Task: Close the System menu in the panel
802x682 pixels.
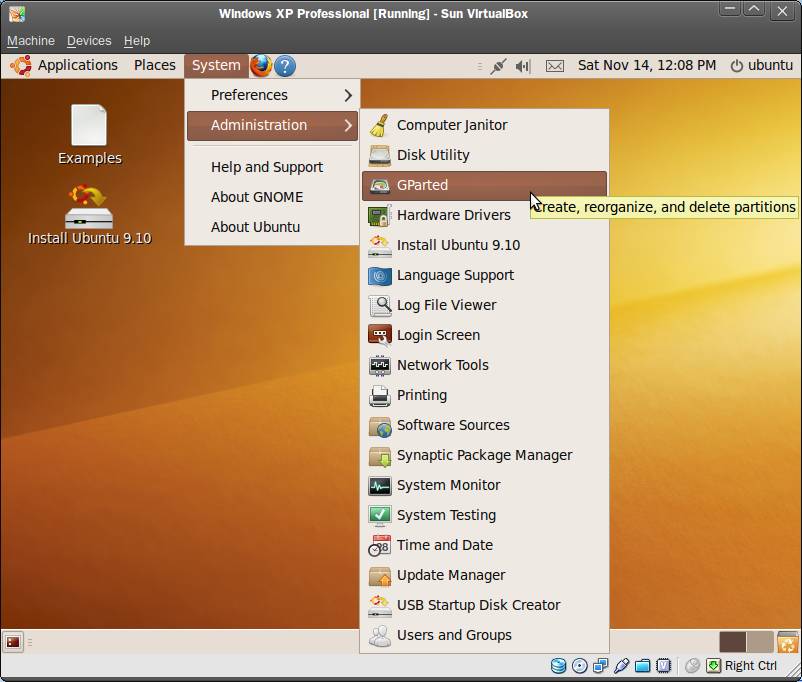Action: (x=216, y=65)
